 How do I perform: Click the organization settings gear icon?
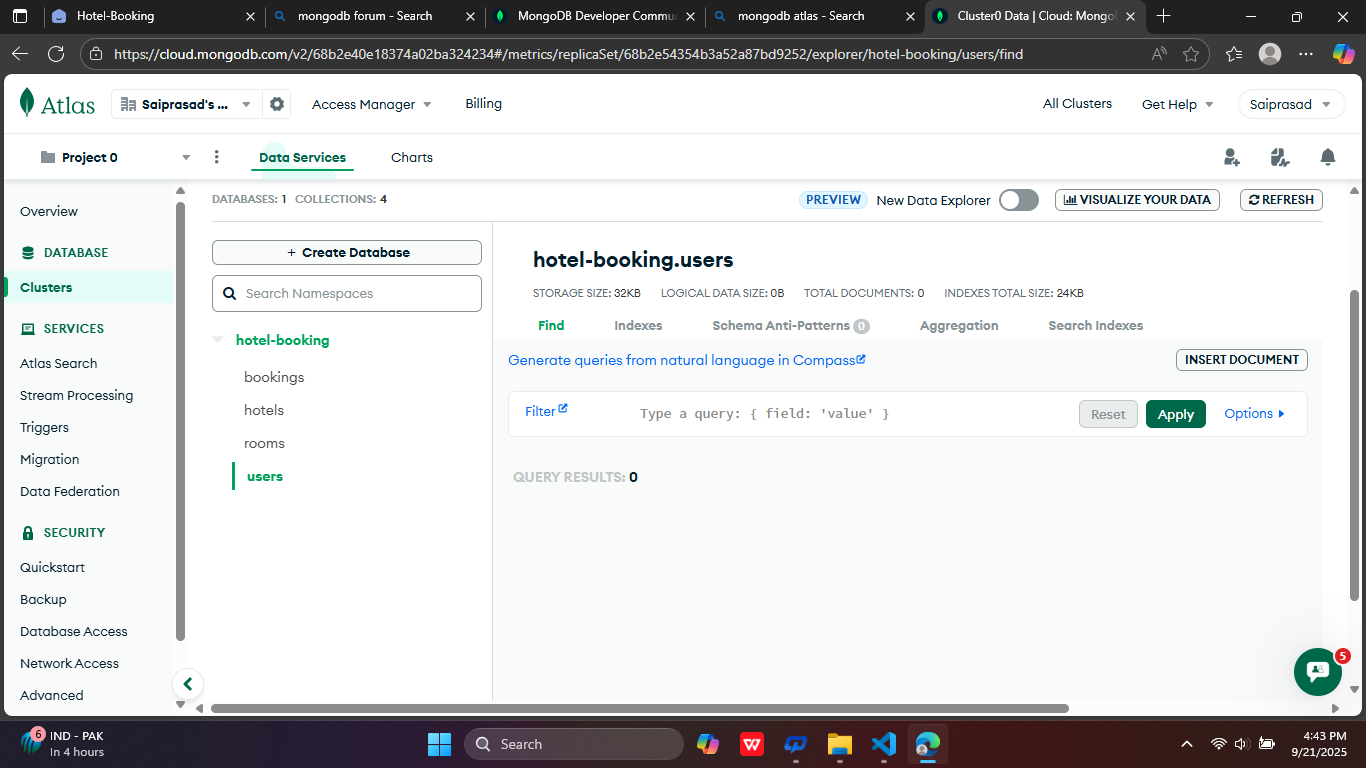[x=277, y=104]
